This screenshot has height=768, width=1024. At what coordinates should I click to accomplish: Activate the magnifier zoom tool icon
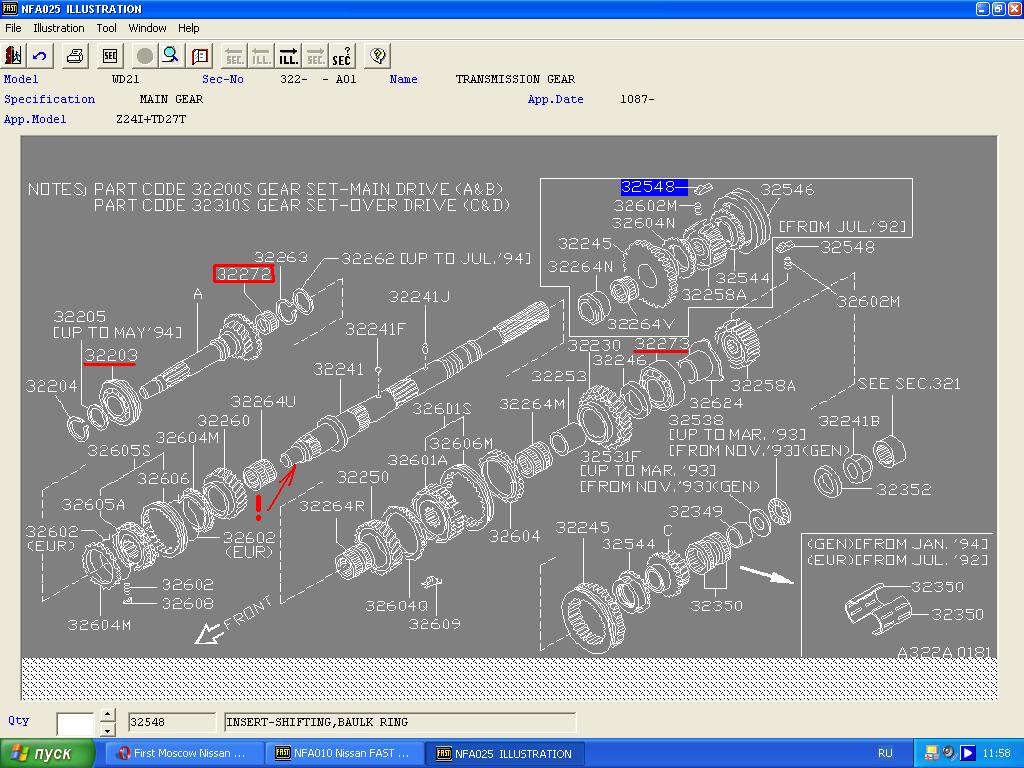(171, 56)
